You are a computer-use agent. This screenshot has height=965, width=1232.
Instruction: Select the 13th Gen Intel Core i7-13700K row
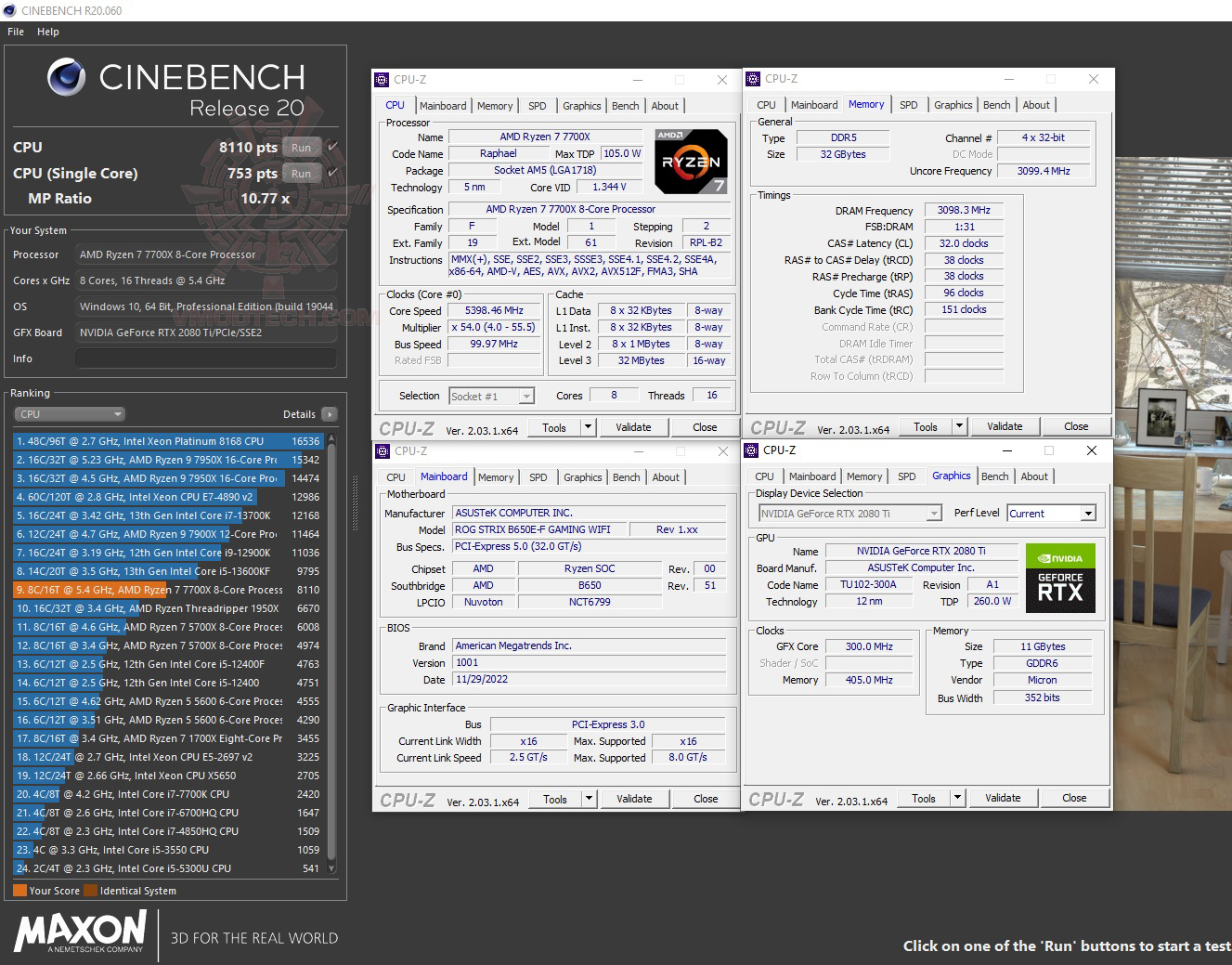click(x=167, y=515)
